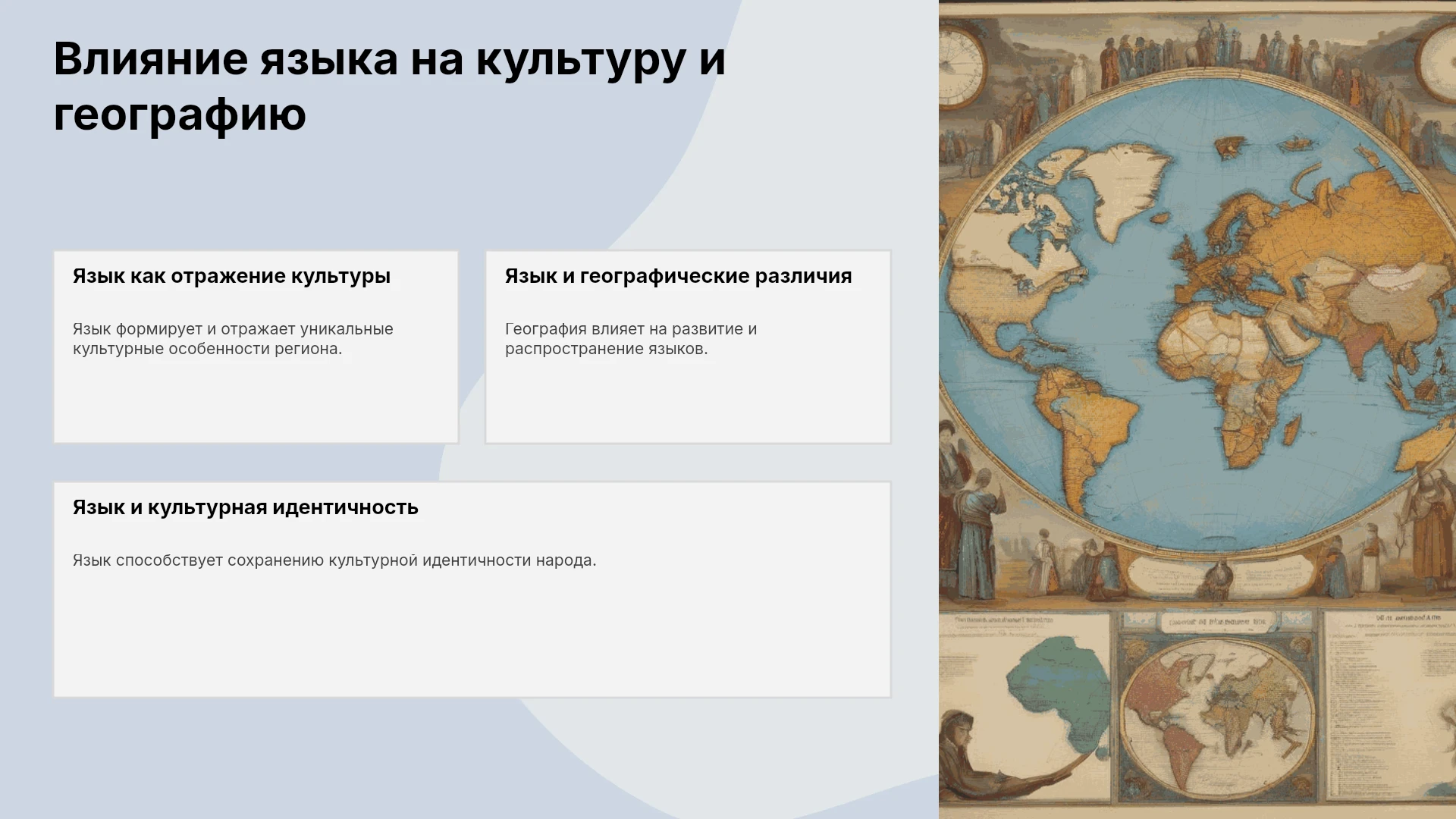Select the text 'Язык формирует и отражает уникальные'

pyautogui.click(x=233, y=329)
